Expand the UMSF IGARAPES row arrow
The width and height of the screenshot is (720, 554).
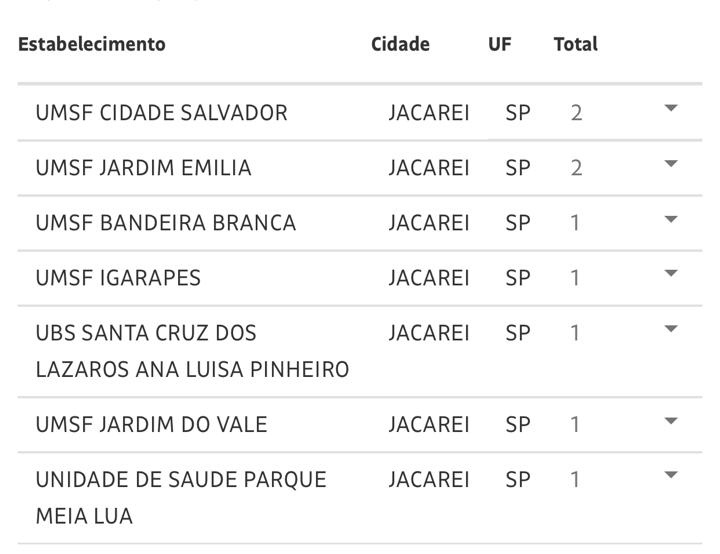[671, 273]
